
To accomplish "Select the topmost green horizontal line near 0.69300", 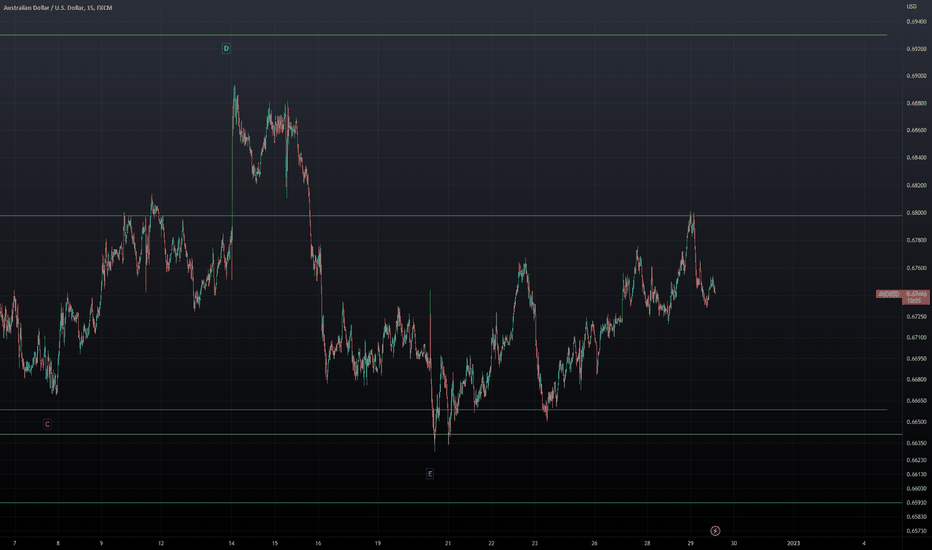I will [x=443, y=35].
